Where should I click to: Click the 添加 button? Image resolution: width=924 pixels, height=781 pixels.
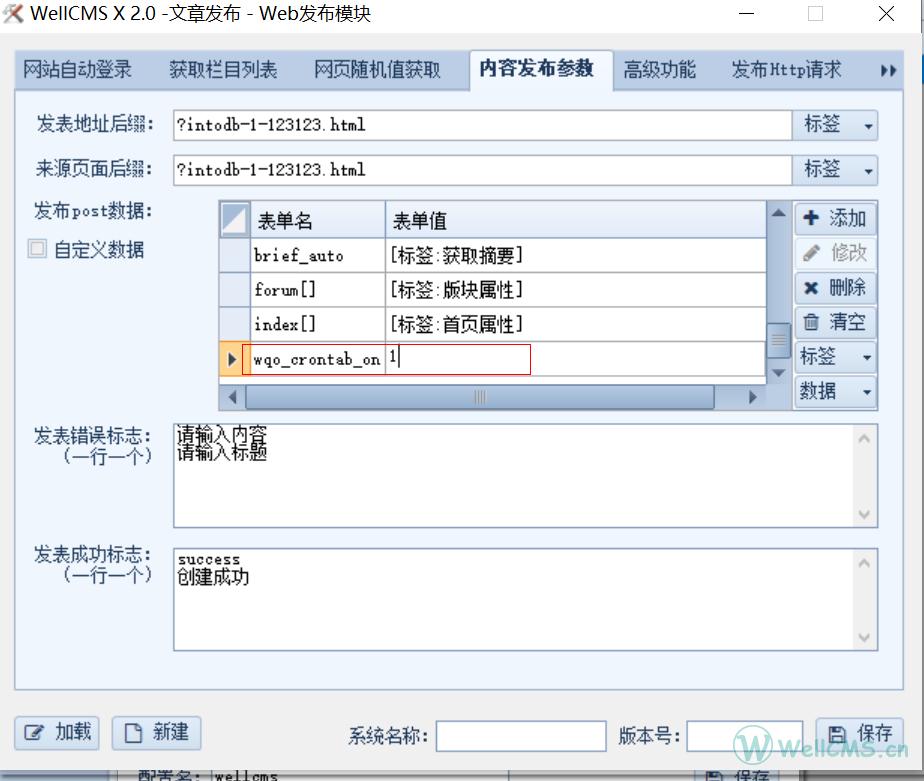coord(835,219)
